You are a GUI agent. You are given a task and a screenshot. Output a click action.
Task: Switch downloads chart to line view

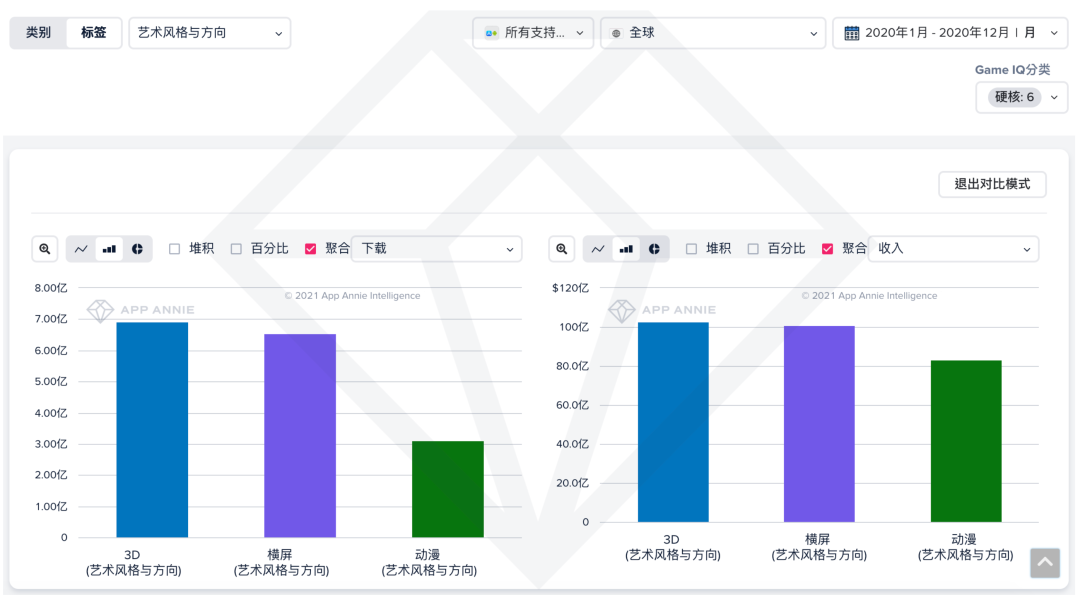pyautogui.click(x=81, y=249)
